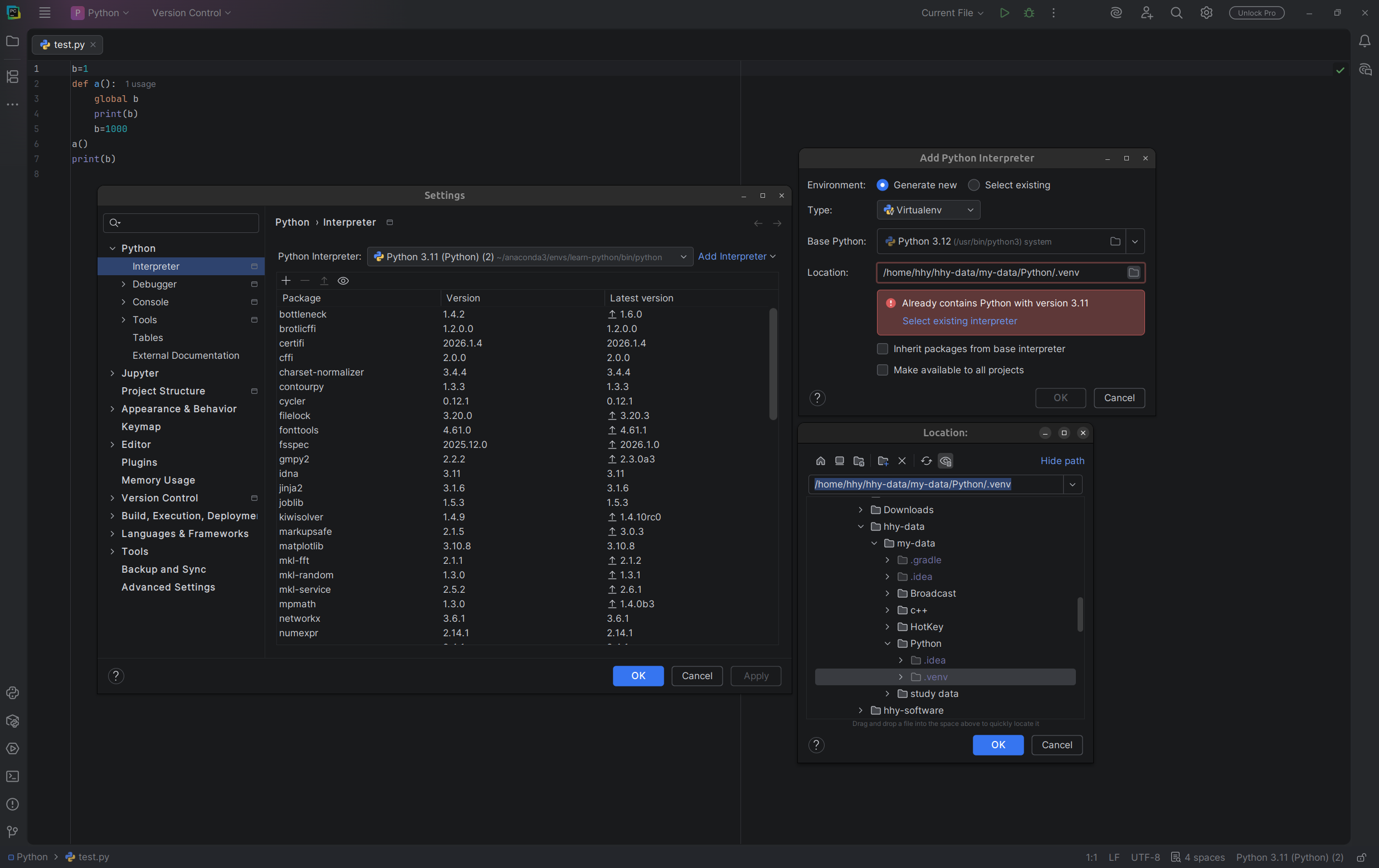
Task: Click the Run green play icon
Action: tap(1004, 13)
